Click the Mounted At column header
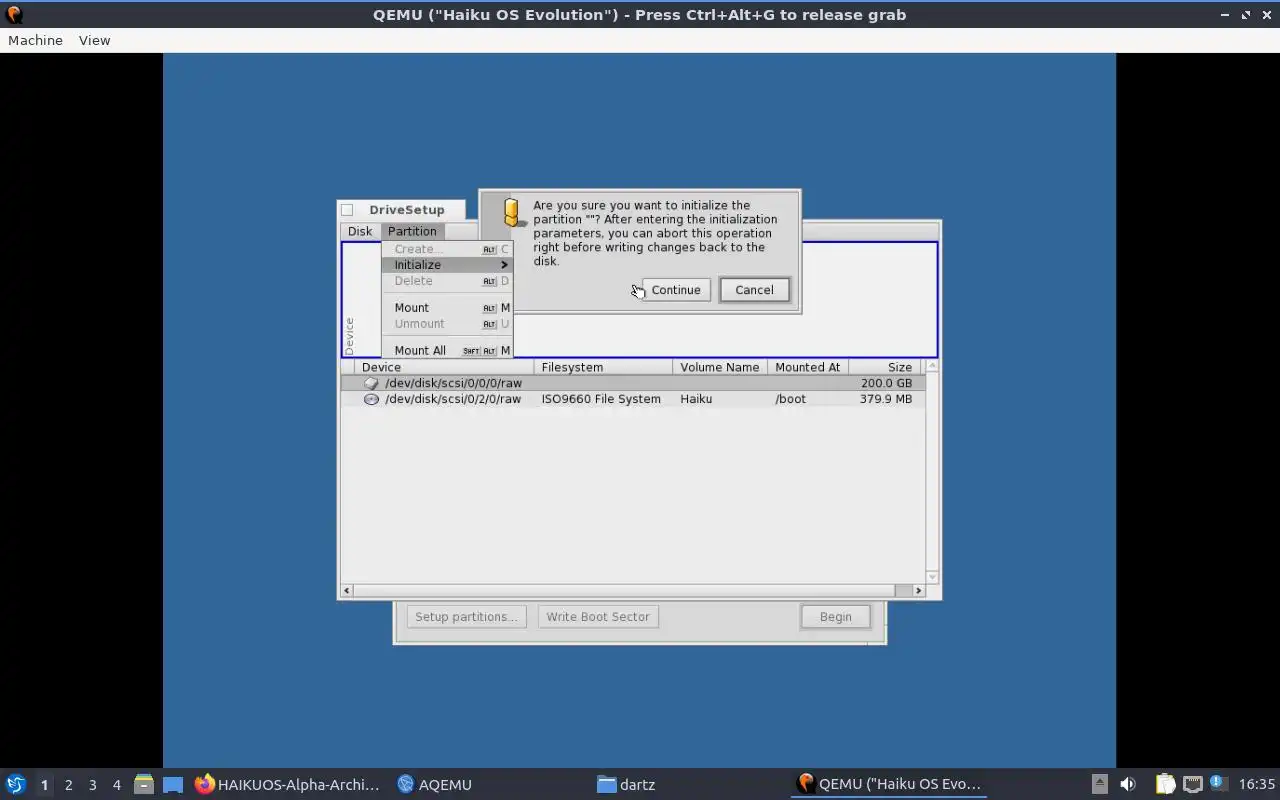This screenshot has height=800, width=1280. pyautogui.click(x=808, y=367)
